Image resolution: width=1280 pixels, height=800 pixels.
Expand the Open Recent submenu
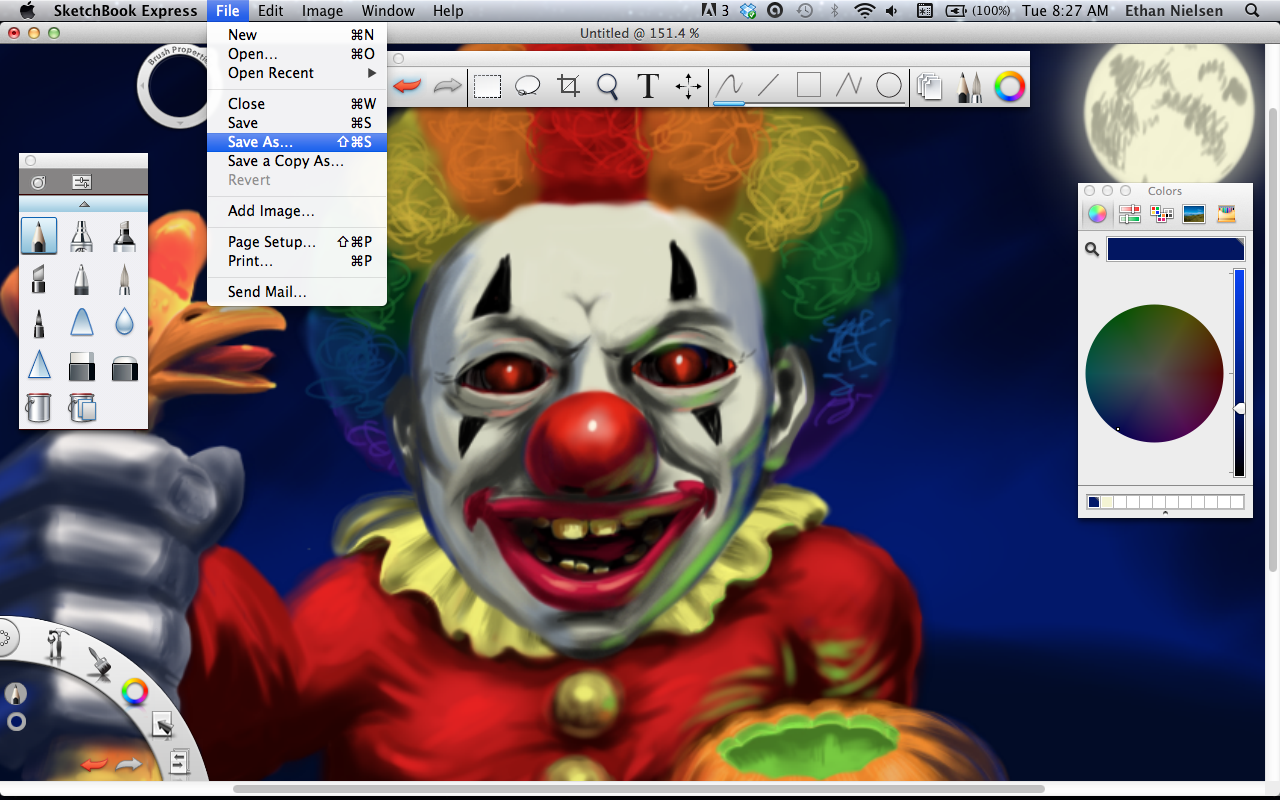(x=297, y=73)
